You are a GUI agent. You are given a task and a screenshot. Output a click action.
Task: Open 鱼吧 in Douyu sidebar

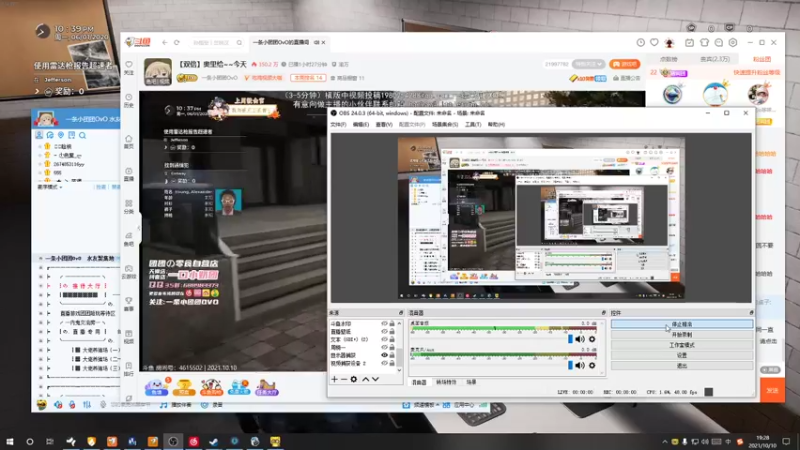129,239
